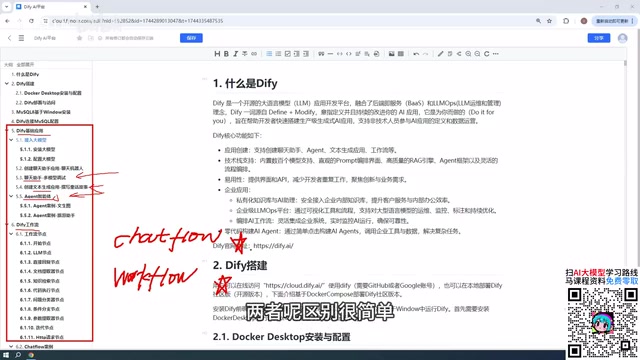This screenshot has height=360, width=640.
Task: Collapse the '2. Dify搭建' outline section
Action: pos(7,84)
